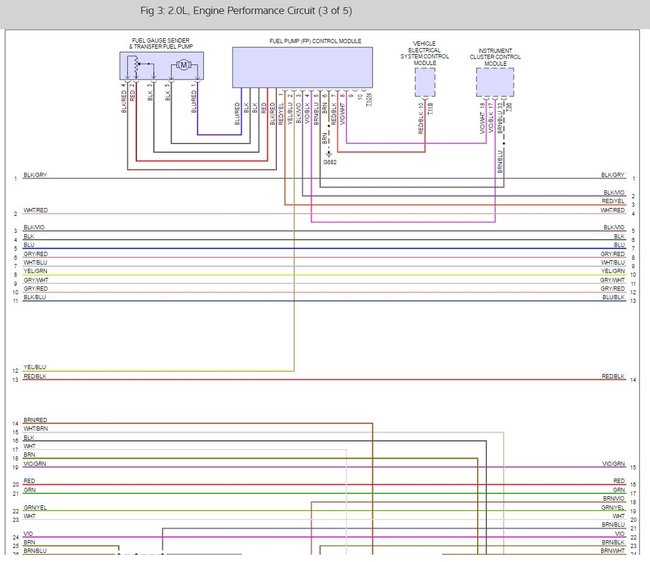Click the 'G682' ground label
Viewport: 650px width, 562px height.
[x=330, y=162]
